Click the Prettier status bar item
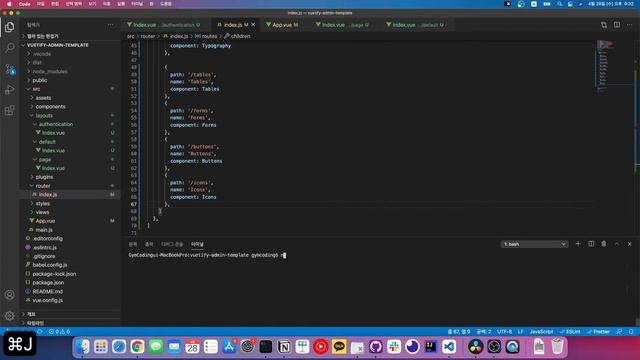This screenshot has width=640, height=360. click(x=598, y=331)
